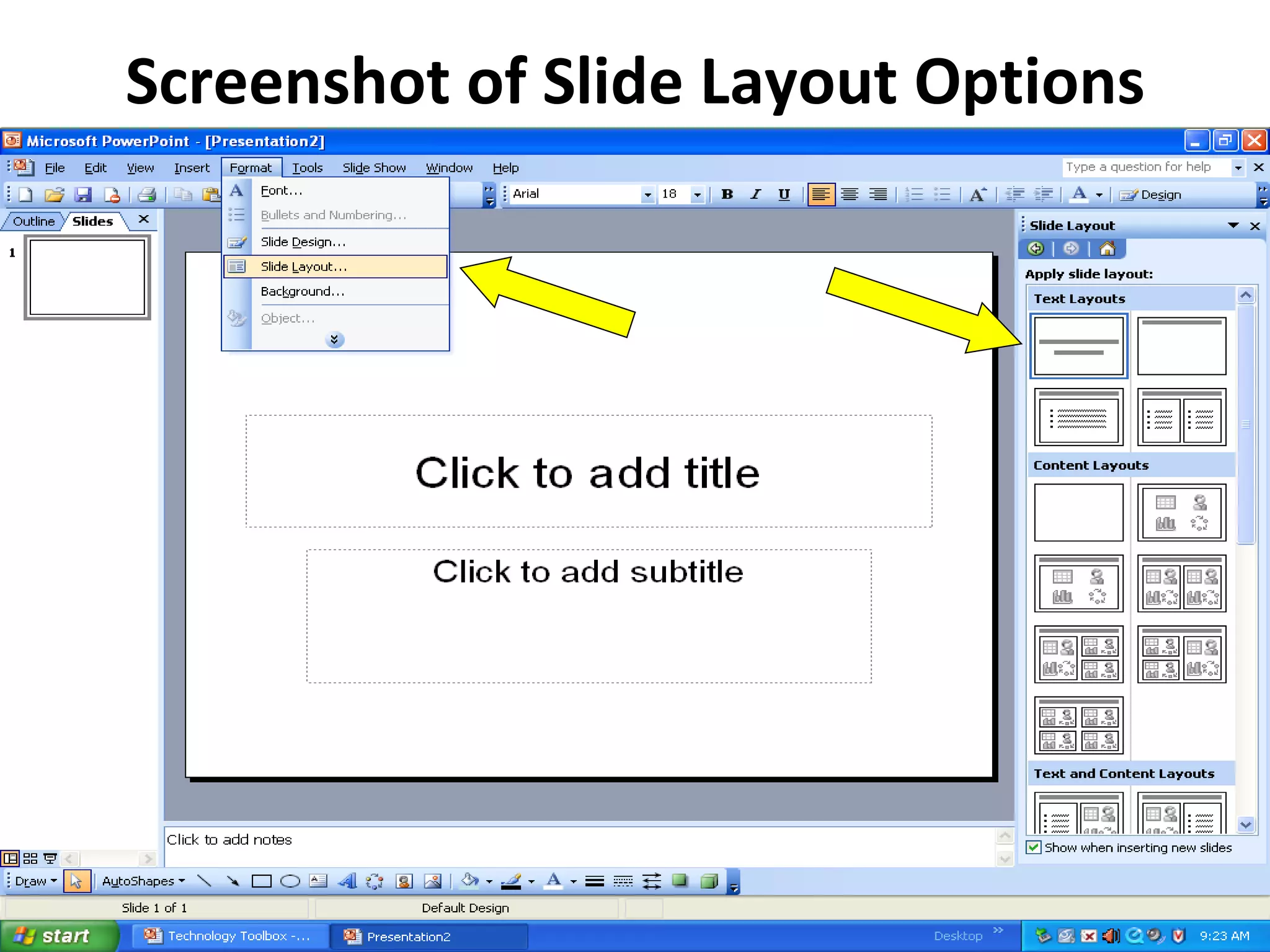Screen dimensions: 1270x952
Task: Select the Line drawing tool
Action: click(204, 881)
